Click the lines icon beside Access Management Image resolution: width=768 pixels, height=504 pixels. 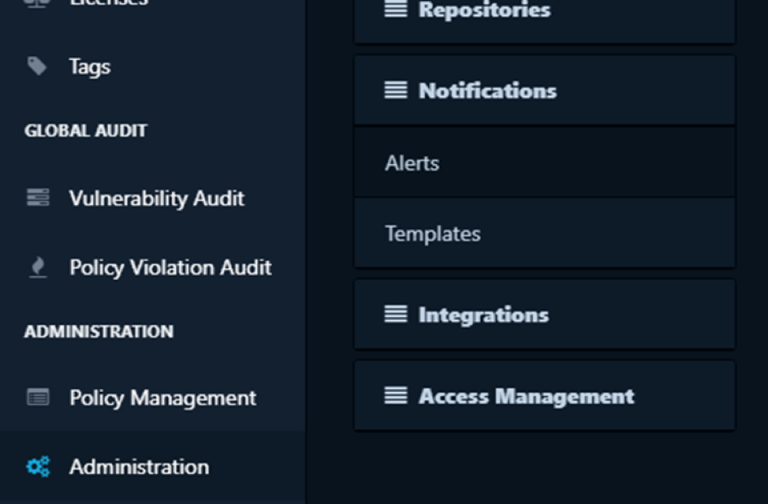coord(396,395)
